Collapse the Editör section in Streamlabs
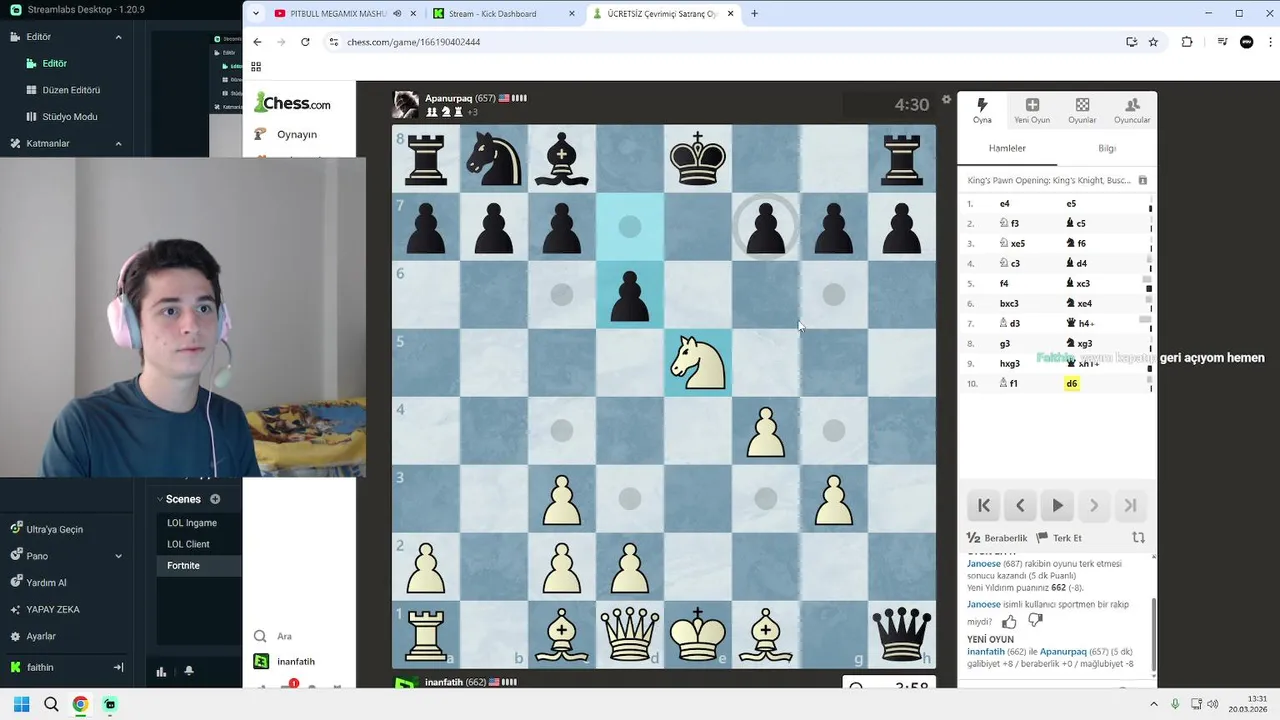Viewport: 1280px width, 720px height. [x=118, y=37]
